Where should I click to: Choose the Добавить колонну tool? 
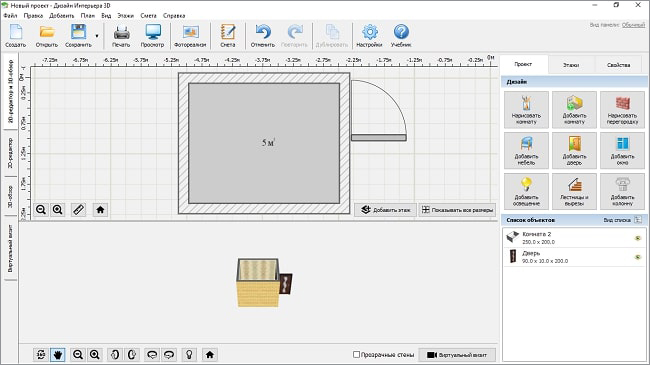pyautogui.click(x=622, y=191)
